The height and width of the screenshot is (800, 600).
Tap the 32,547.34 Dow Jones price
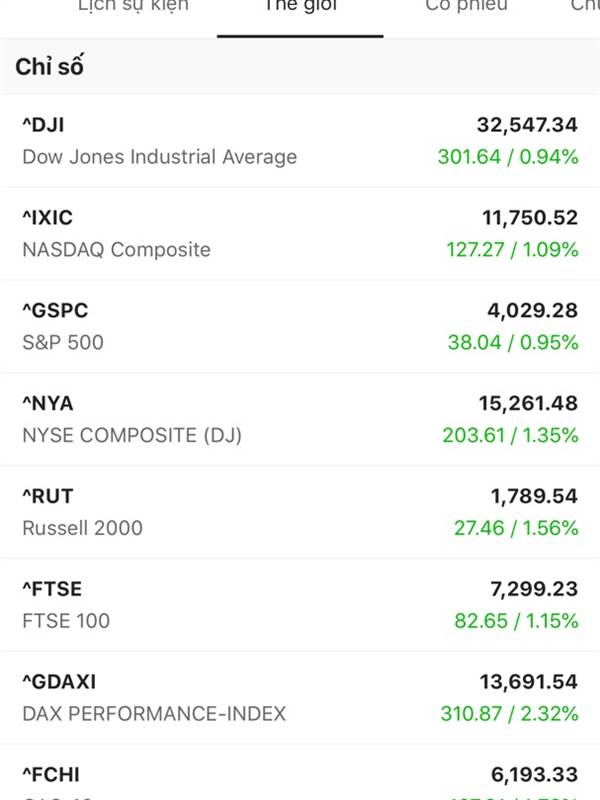tap(527, 125)
